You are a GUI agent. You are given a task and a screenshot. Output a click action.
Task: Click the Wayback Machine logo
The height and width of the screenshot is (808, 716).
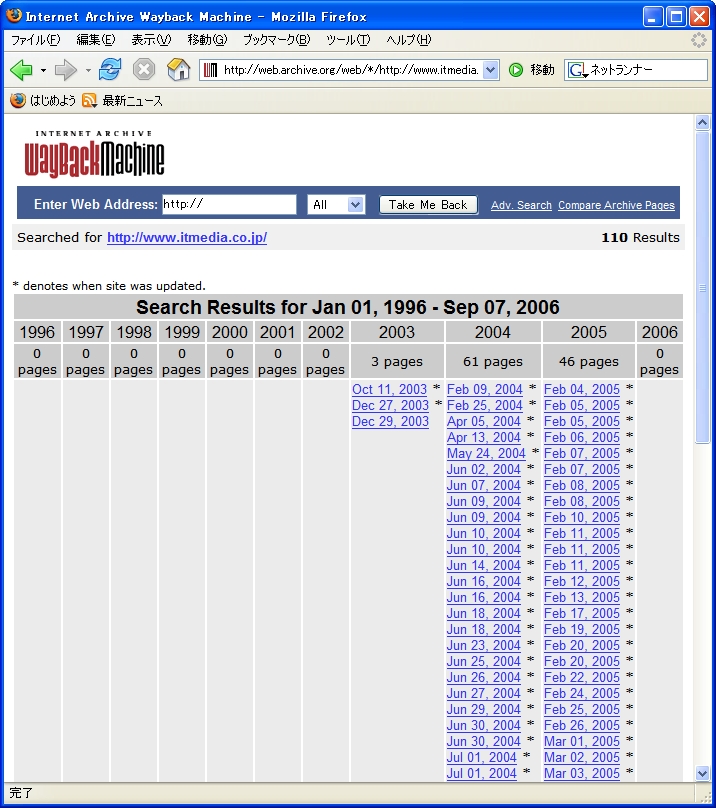click(94, 154)
